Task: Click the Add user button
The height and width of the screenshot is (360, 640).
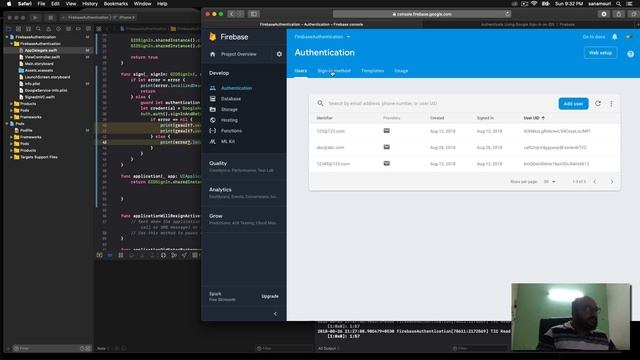Action: [573, 104]
